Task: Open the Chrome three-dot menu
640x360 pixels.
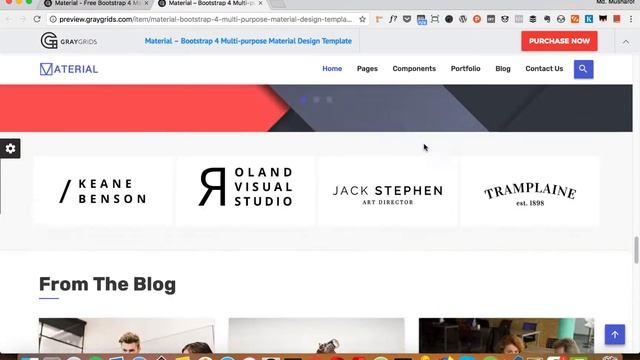Action: [631, 19]
